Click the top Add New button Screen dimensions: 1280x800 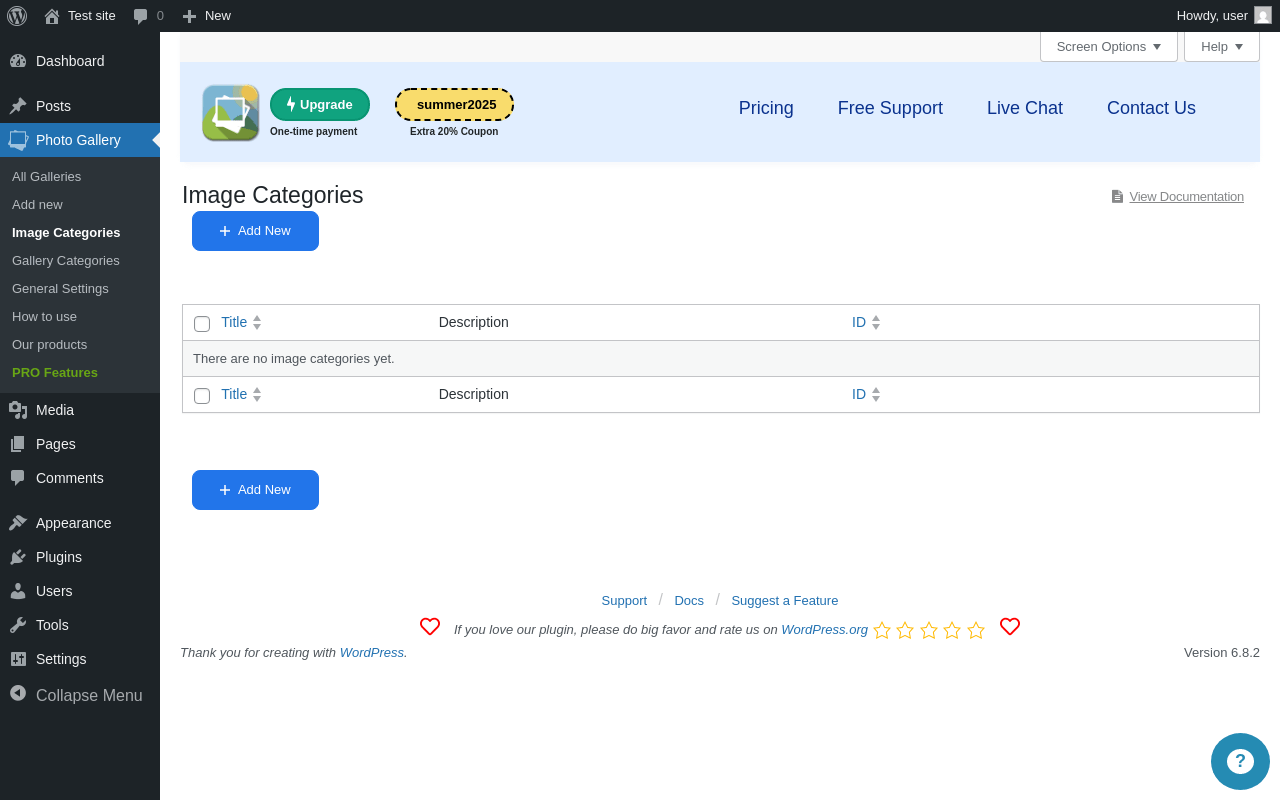coord(255,231)
